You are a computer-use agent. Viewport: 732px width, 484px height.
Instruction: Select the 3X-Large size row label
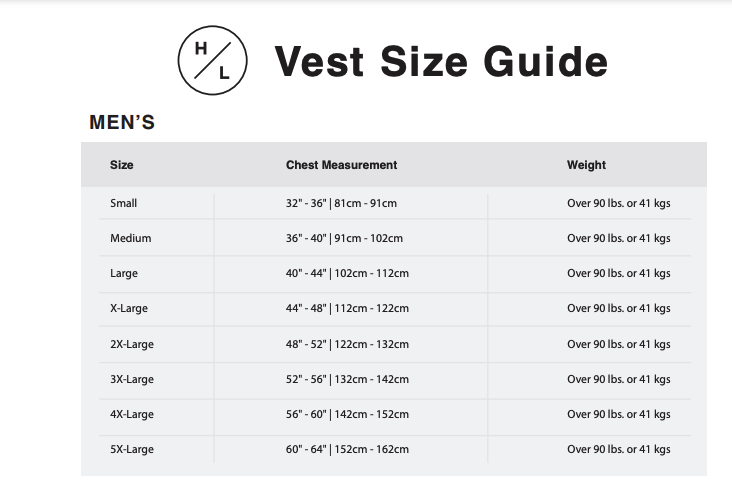(132, 379)
